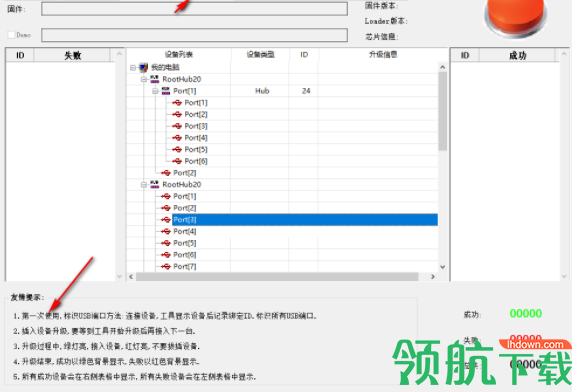Click the 'Hub' device type cell

[262, 91]
